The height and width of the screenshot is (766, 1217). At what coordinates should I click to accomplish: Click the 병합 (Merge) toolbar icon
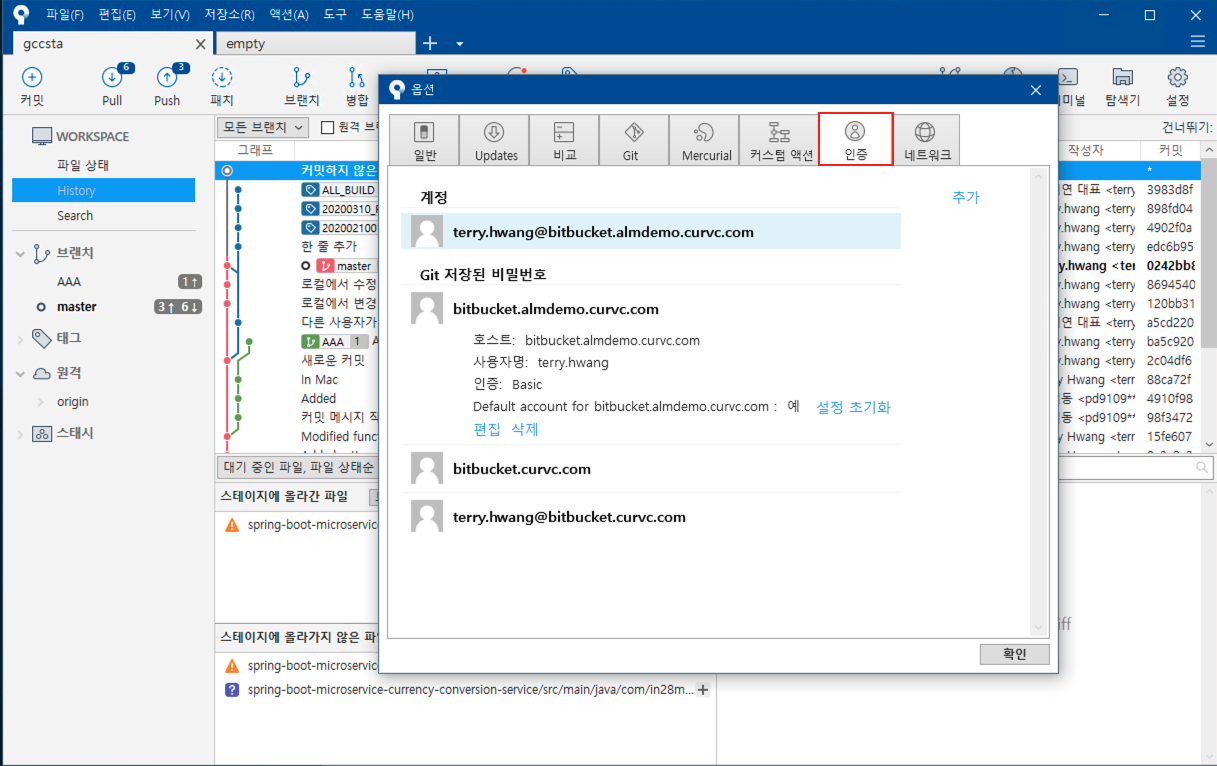coord(357,78)
